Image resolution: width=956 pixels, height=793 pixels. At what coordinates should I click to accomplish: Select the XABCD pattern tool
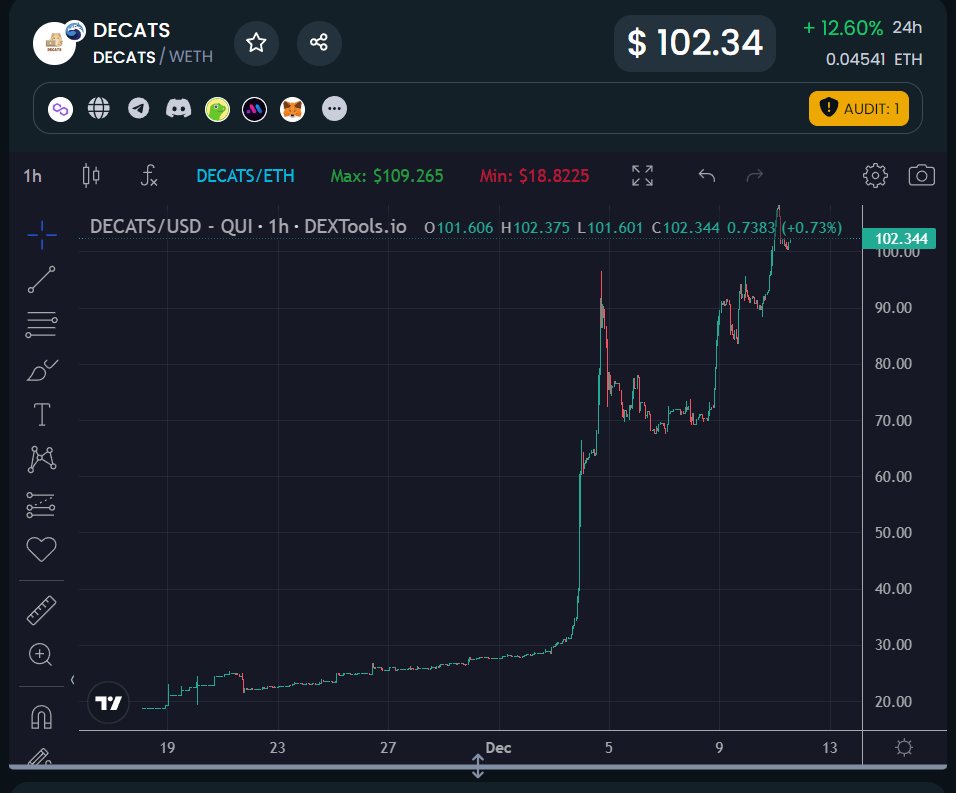tap(41, 459)
